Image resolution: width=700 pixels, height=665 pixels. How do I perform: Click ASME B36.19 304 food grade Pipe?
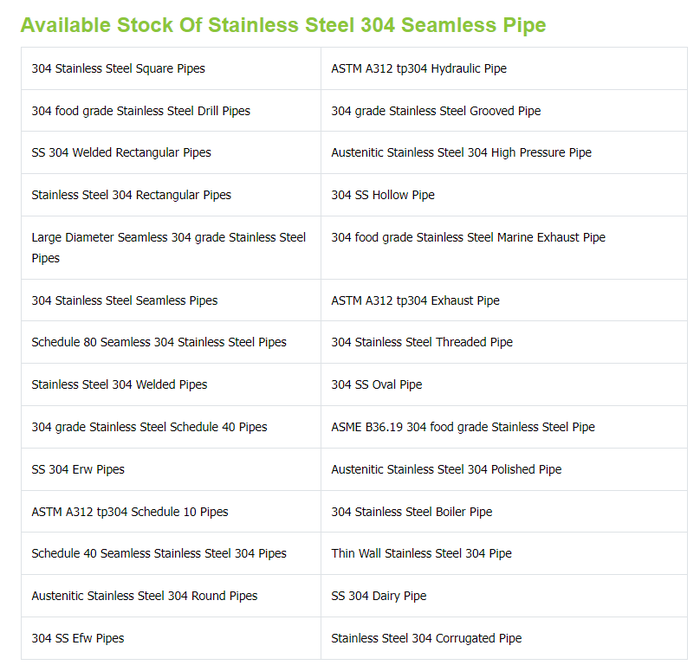463,427
